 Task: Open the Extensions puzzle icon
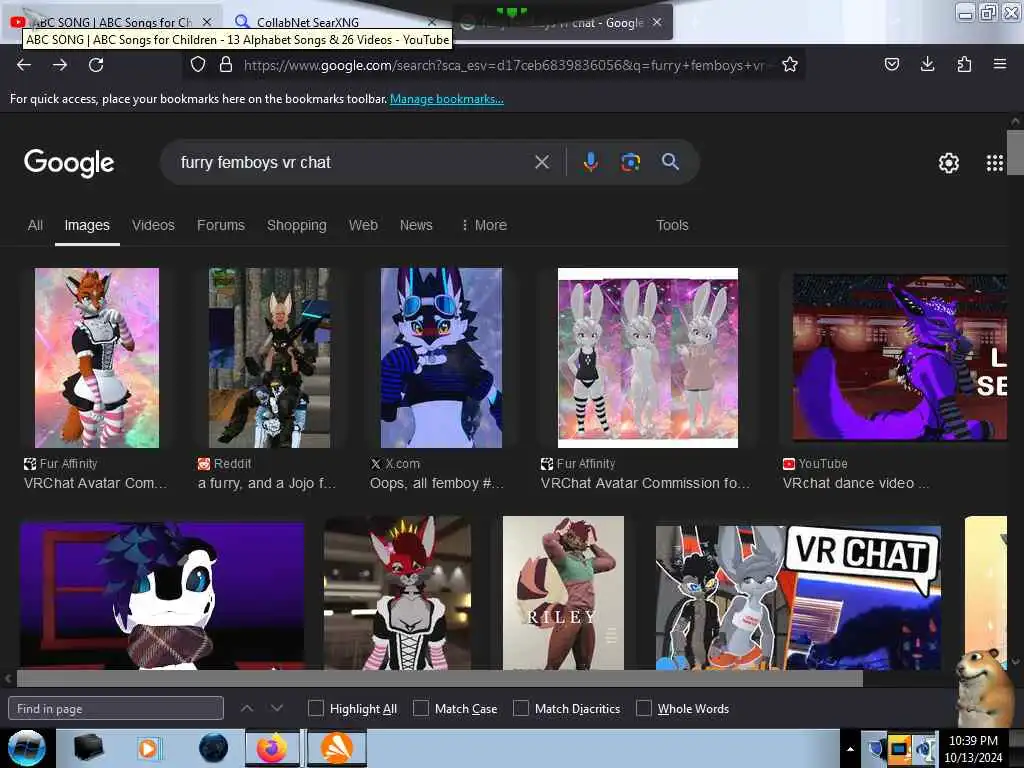[x=964, y=64]
